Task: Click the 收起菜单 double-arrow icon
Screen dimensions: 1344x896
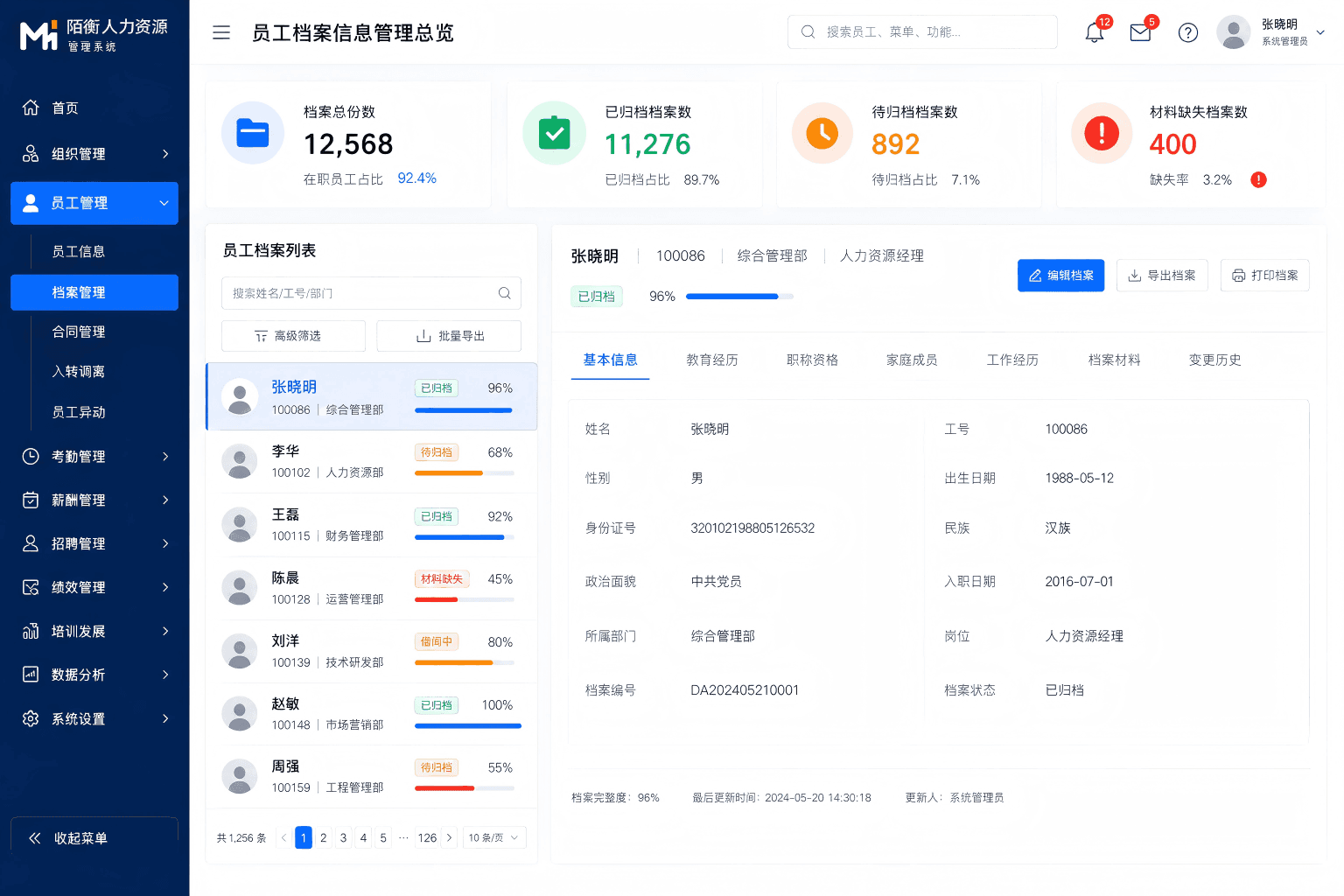Action: pos(34,838)
